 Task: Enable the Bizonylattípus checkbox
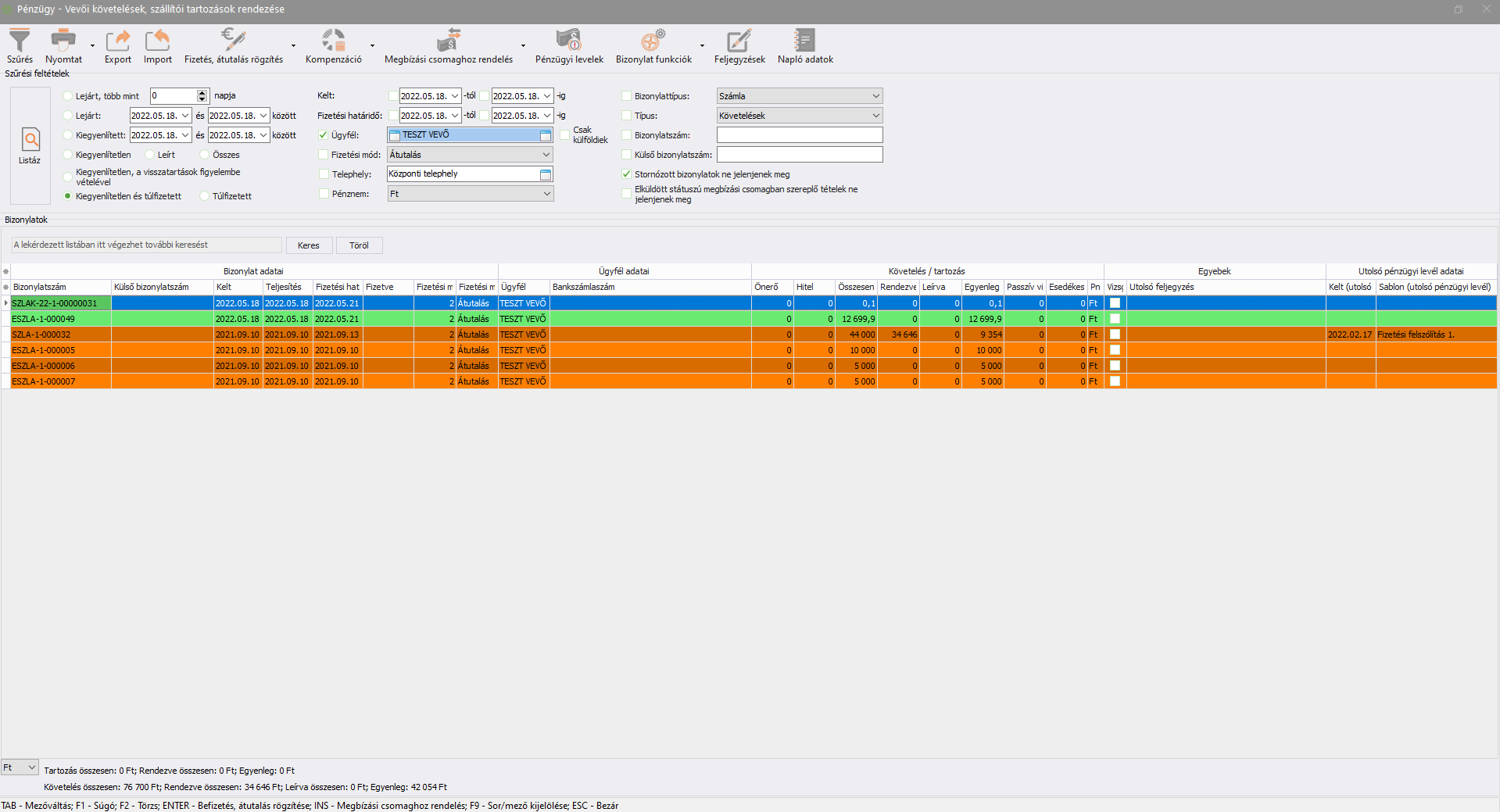coord(626,96)
